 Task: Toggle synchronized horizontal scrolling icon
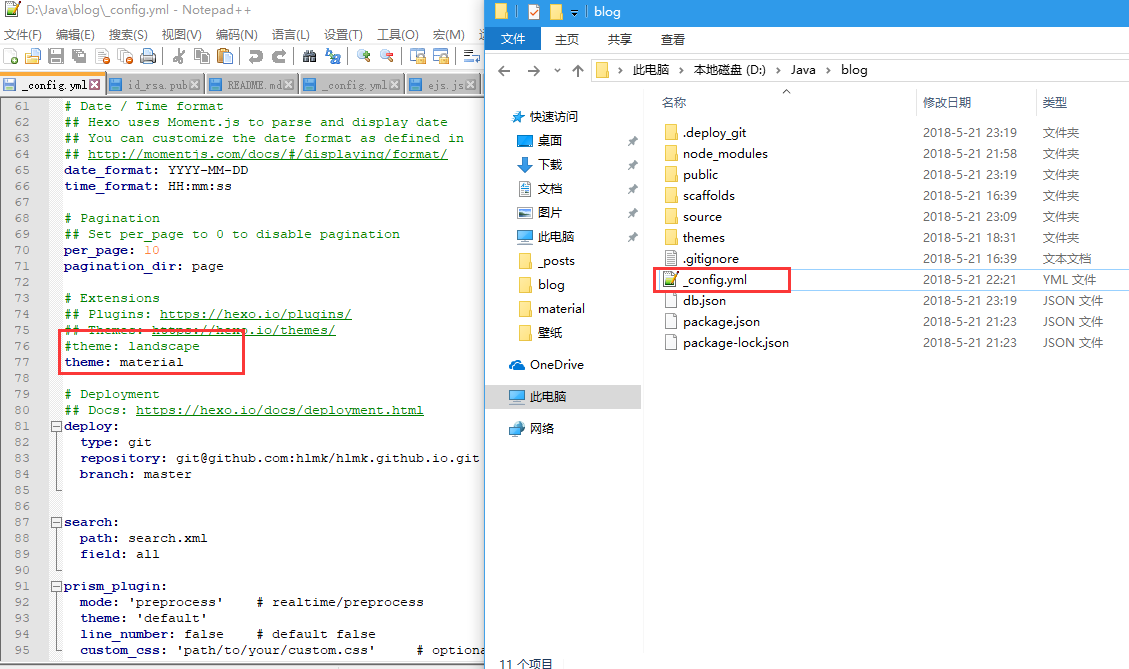pos(440,57)
